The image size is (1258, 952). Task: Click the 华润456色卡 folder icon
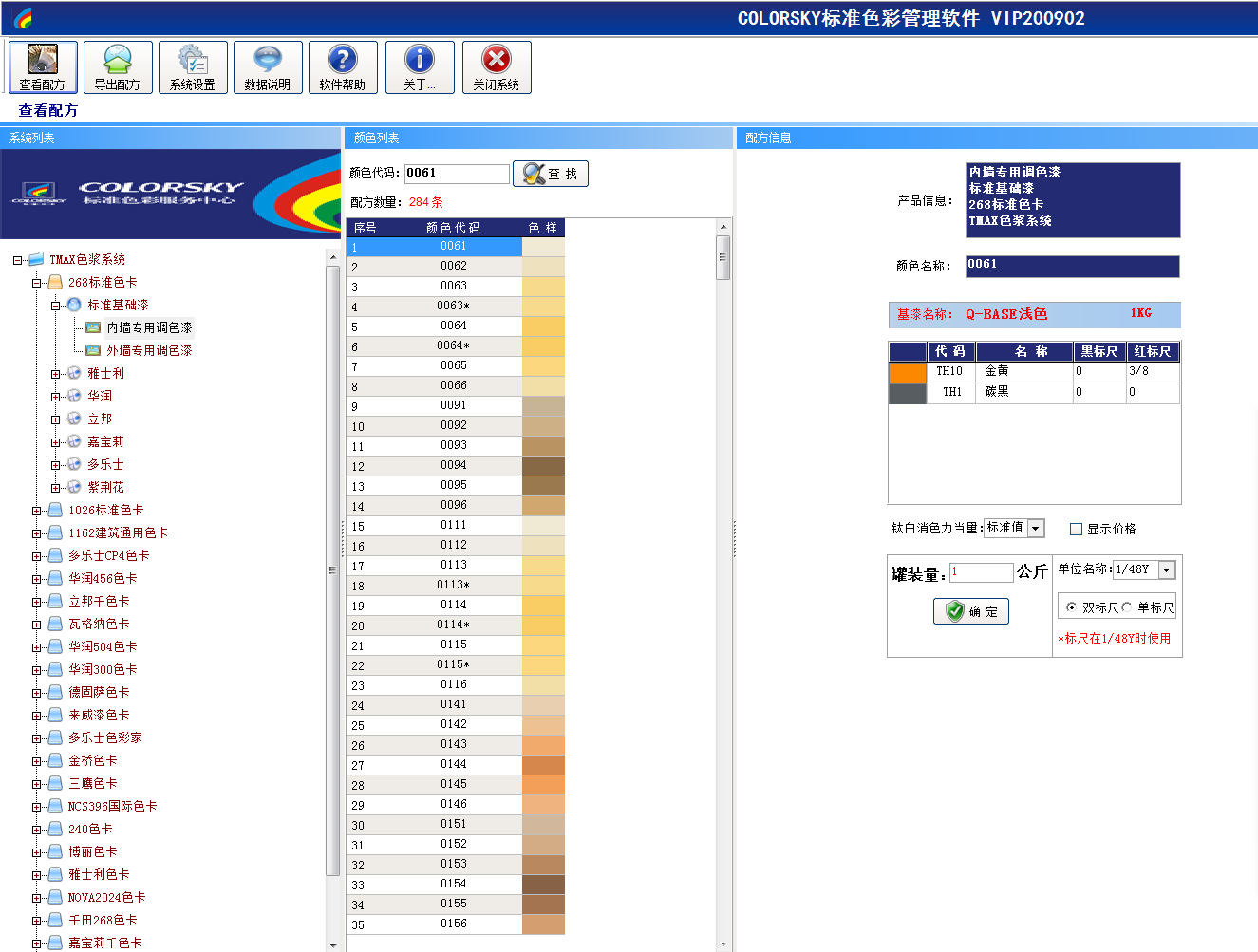click(x=55, y=578)
